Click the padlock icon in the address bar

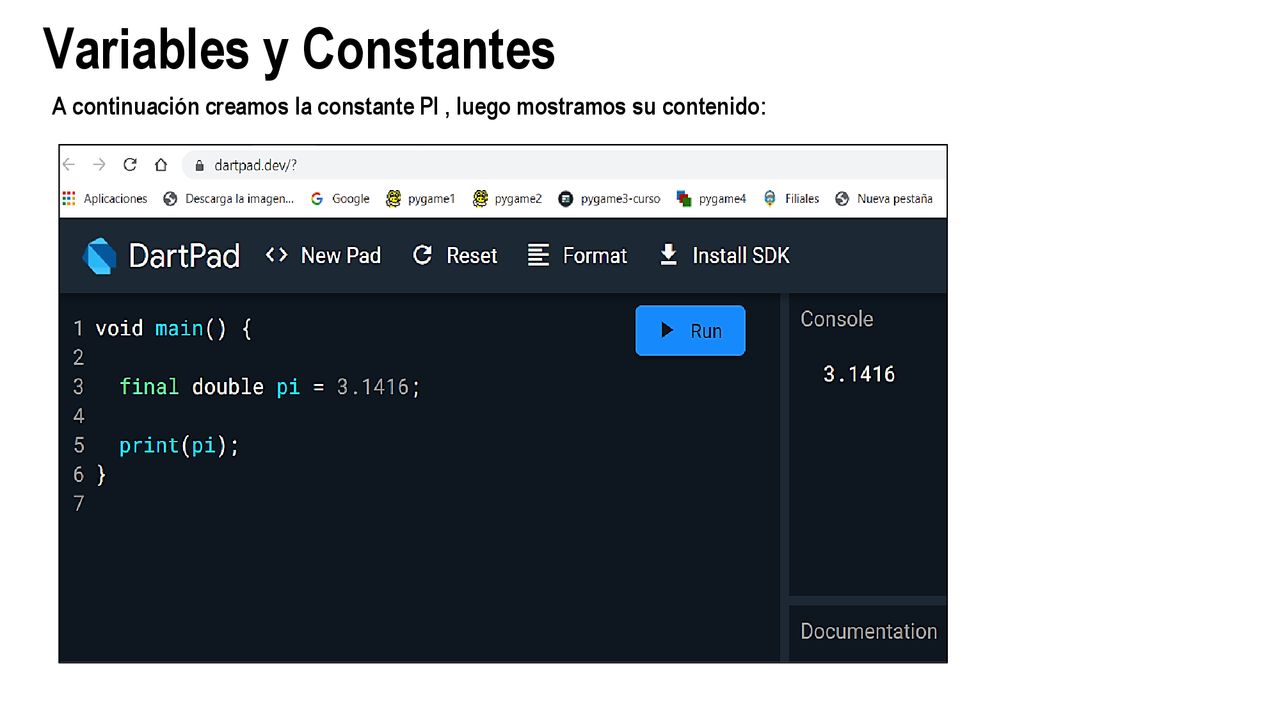pyautogui.click(x=200, y=165)
